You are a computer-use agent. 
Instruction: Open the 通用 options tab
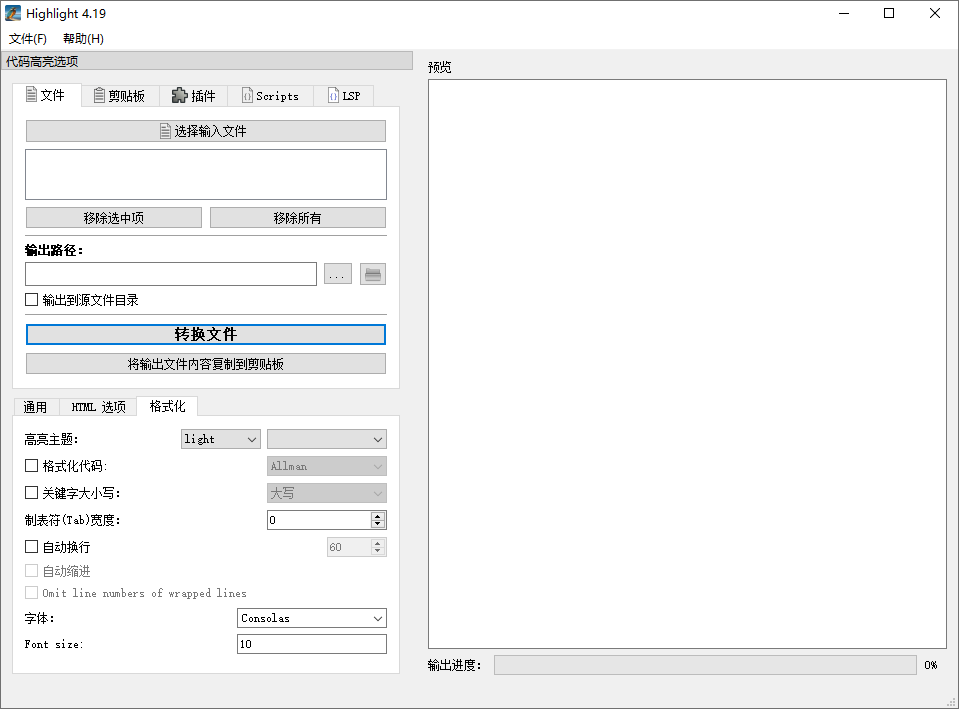click(x=35, y=407)
